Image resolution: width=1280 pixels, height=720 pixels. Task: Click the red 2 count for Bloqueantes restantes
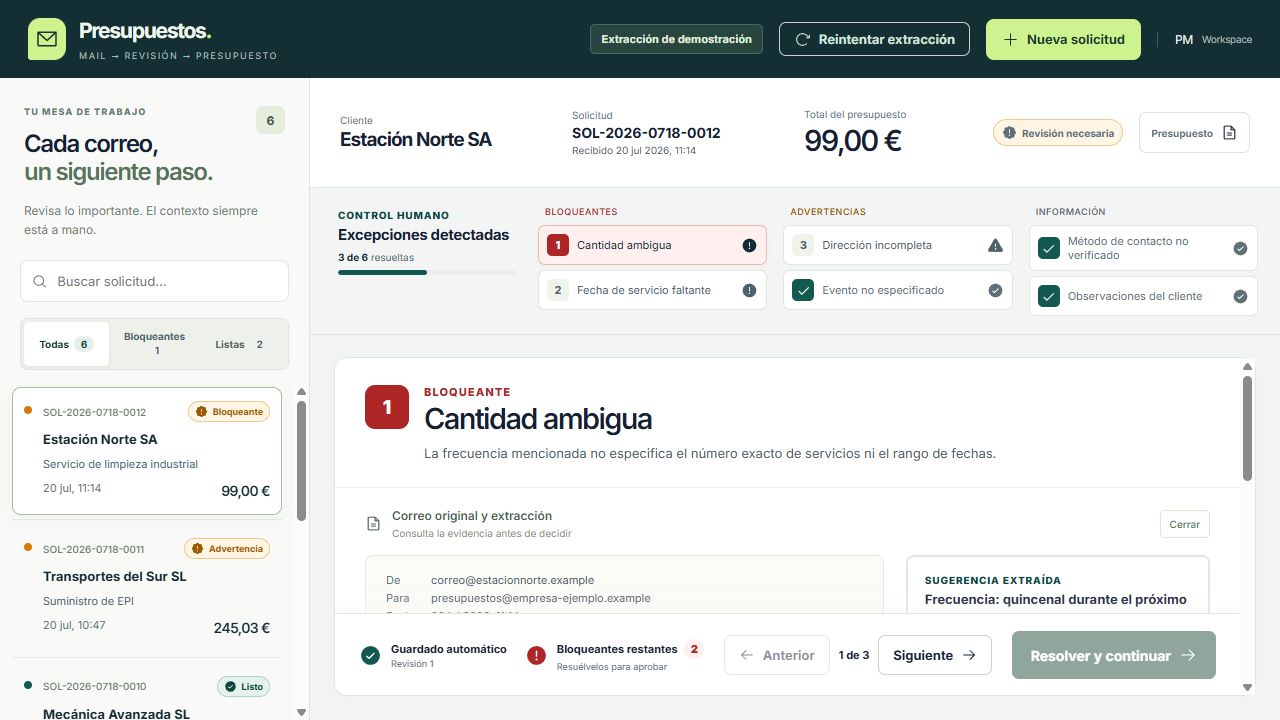(x=694, y=649)
